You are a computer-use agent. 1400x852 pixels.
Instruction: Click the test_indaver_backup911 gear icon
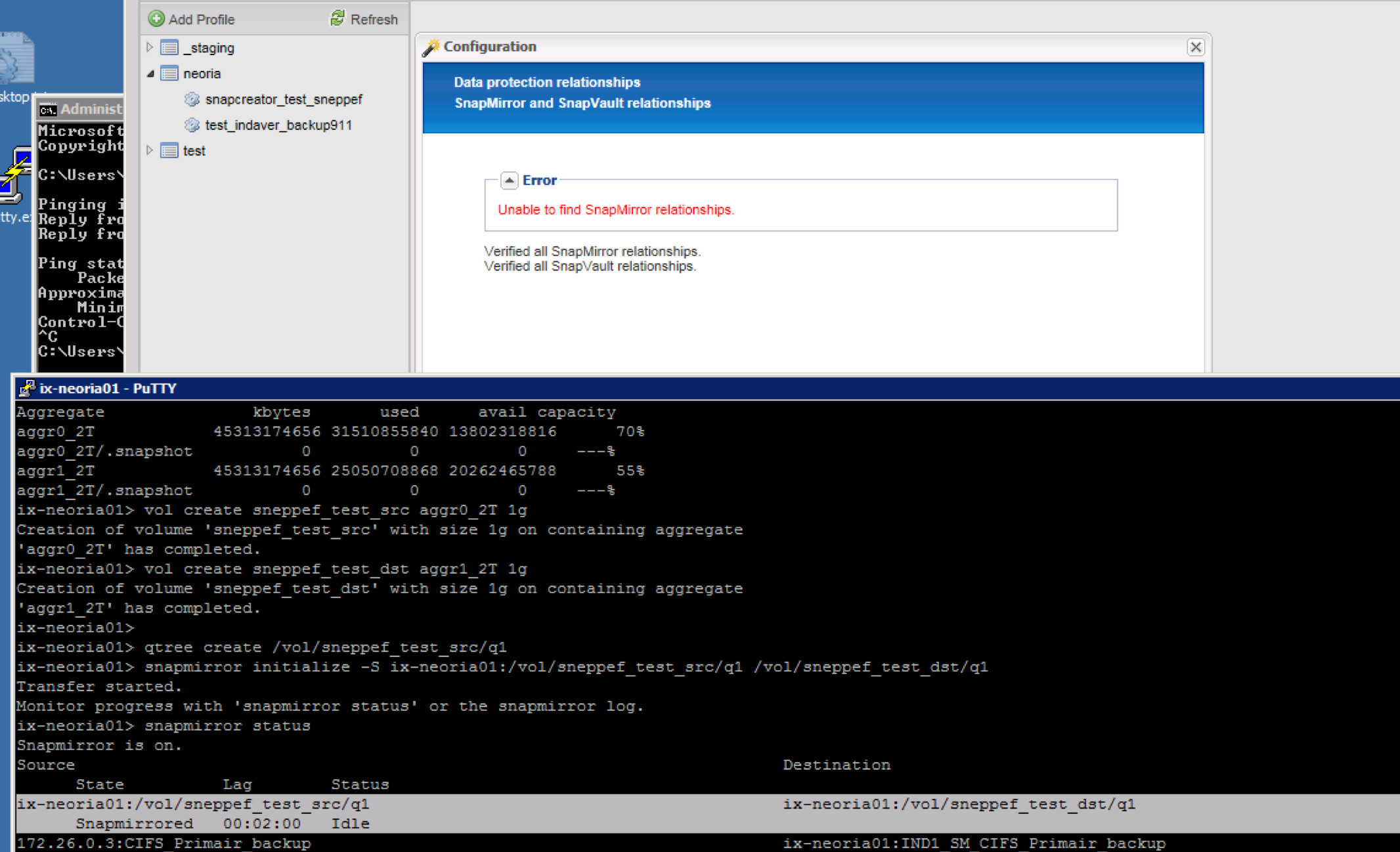[x=192, y=125]
